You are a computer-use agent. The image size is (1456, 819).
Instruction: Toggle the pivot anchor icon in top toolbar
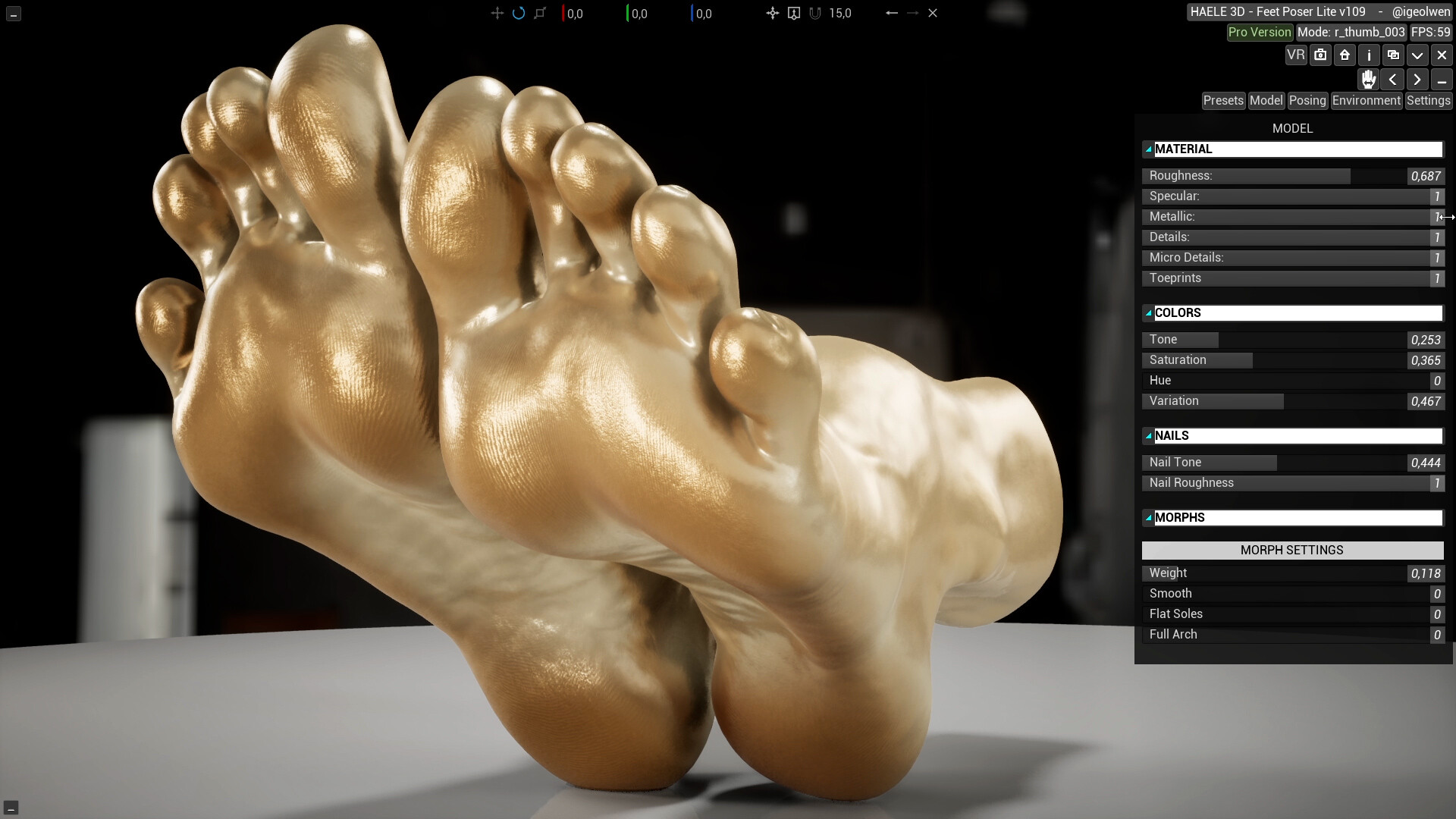click(773, 13)
